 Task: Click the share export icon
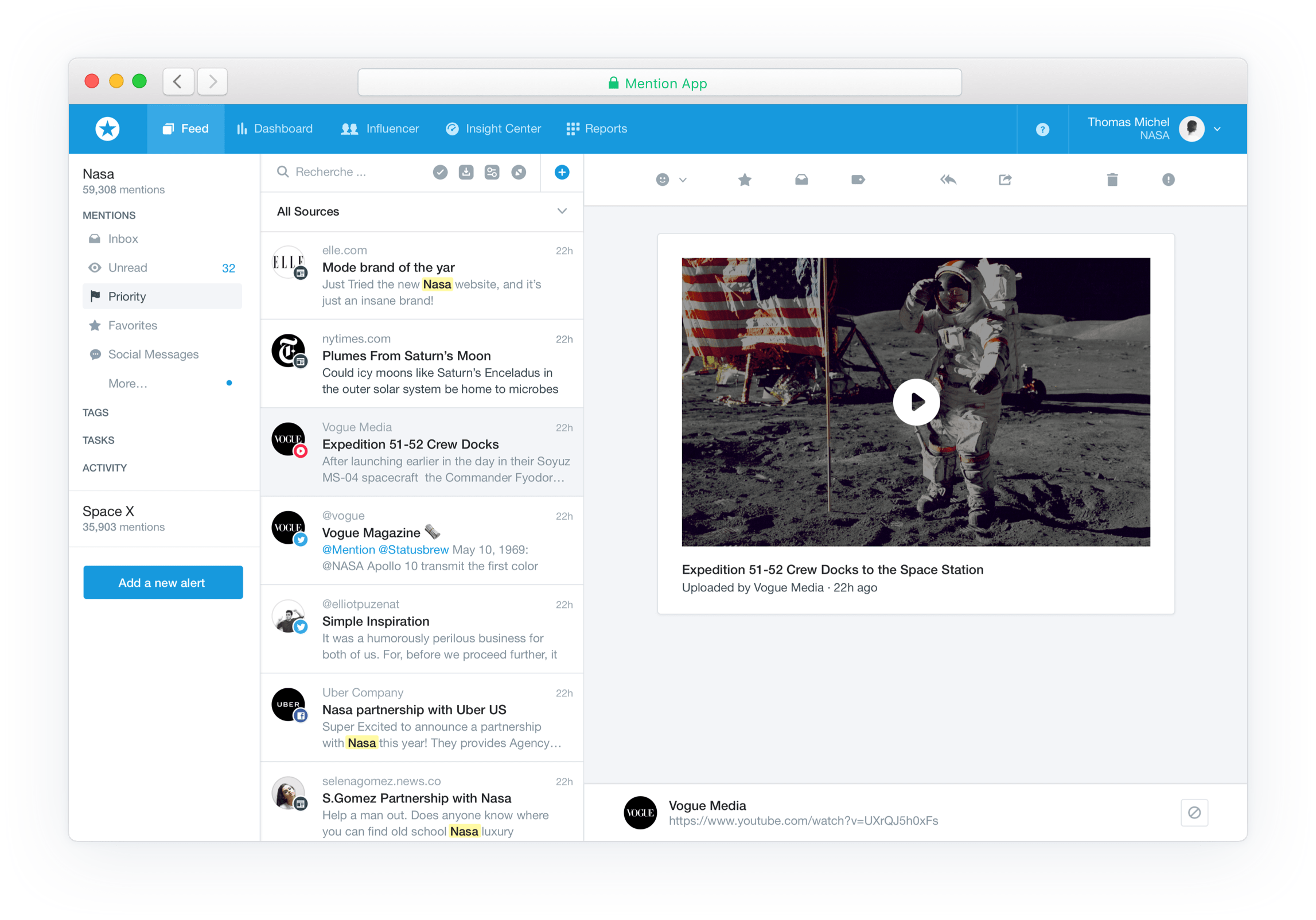tap(1004, 180)
